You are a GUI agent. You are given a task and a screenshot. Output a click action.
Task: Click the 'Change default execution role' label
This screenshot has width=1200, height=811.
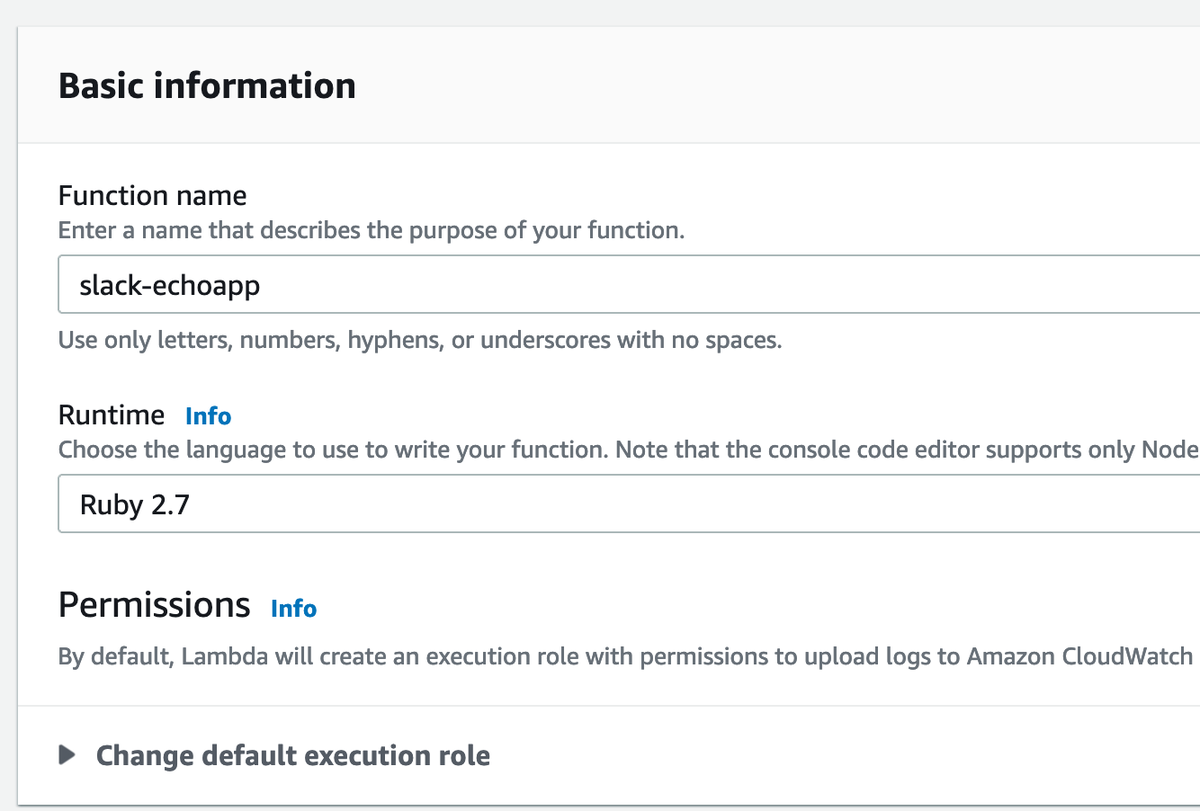pyautogui.click(x=292, y=755)
